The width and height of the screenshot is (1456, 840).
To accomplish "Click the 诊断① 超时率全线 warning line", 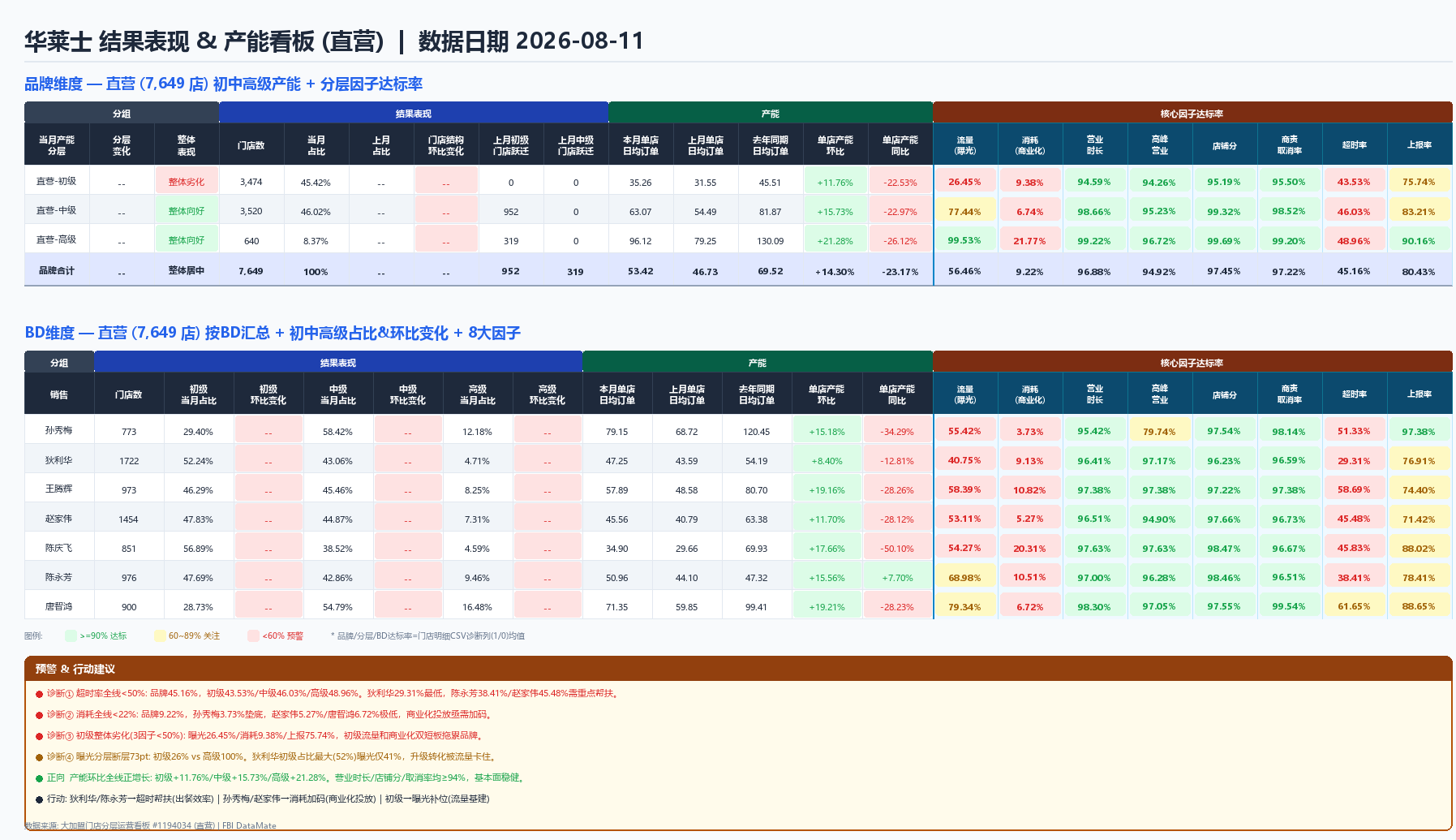I will [329, 694].
